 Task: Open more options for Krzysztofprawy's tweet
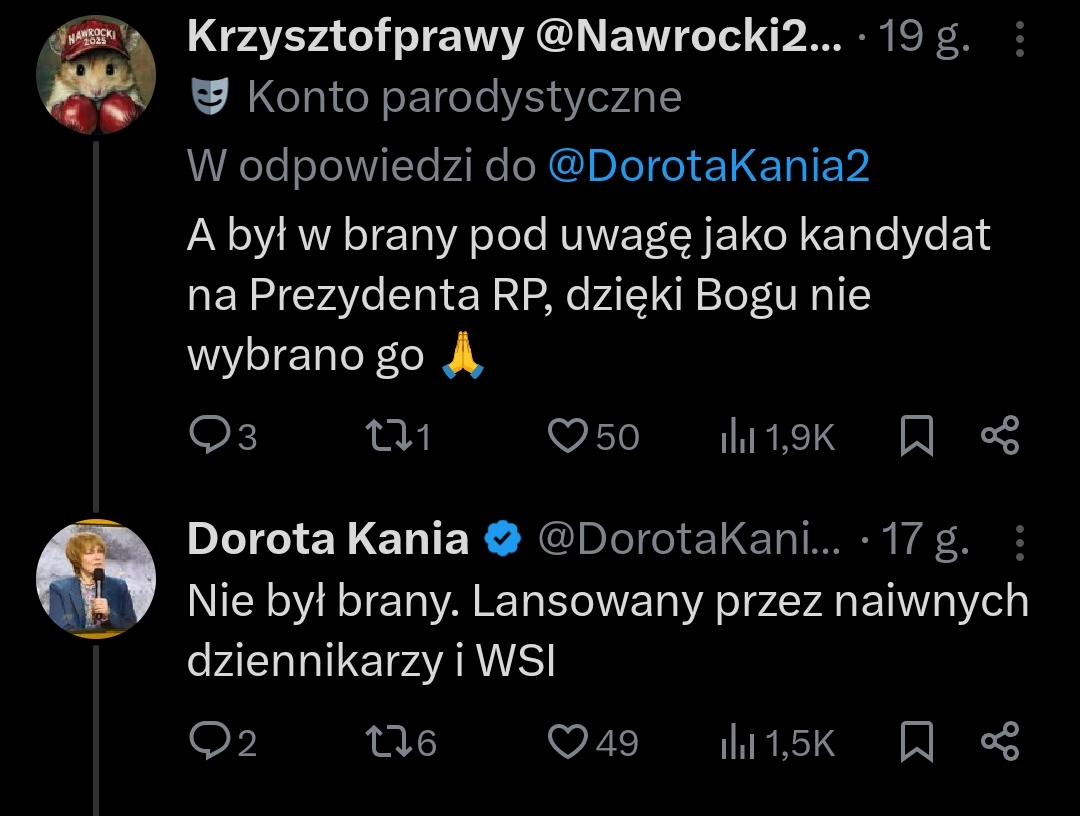(1019, 41)
